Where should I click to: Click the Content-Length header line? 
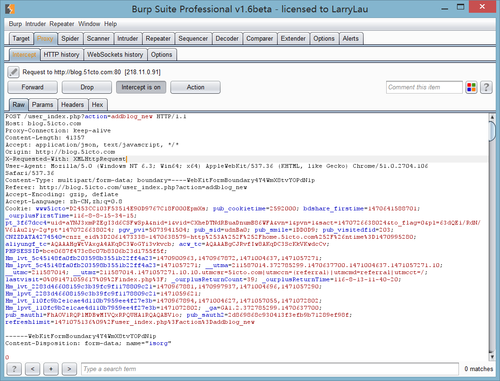pos(45,138)
